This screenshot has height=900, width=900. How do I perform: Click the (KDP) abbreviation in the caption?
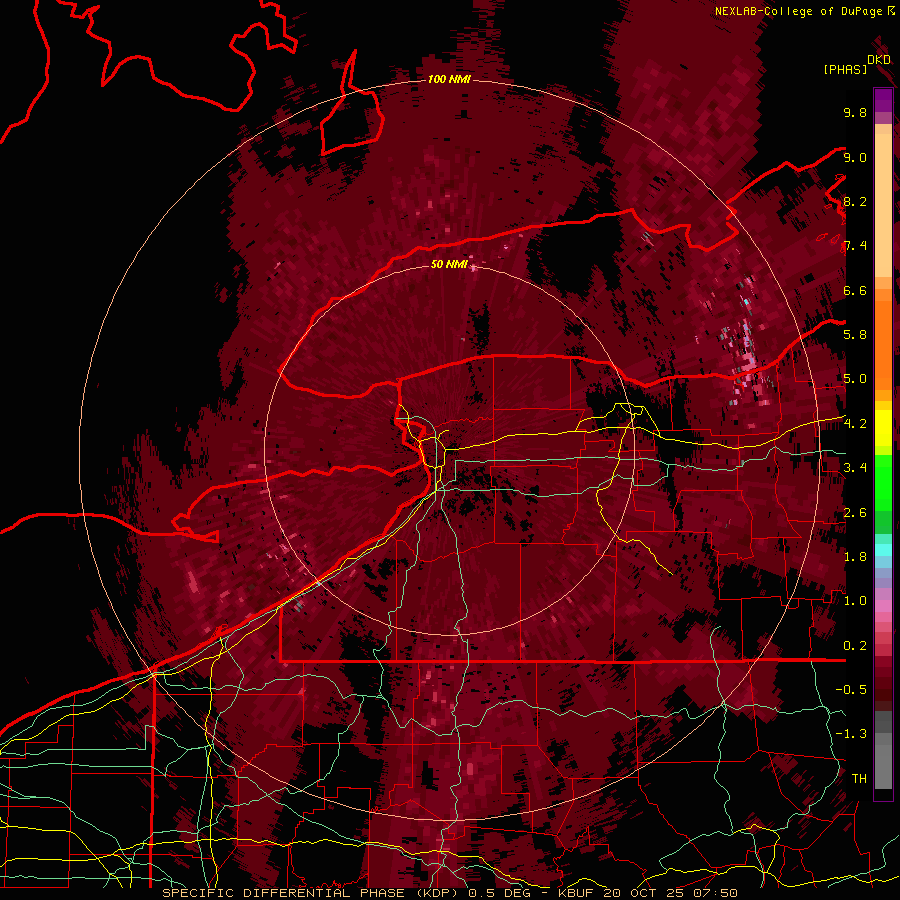click(x=437, y=893)
